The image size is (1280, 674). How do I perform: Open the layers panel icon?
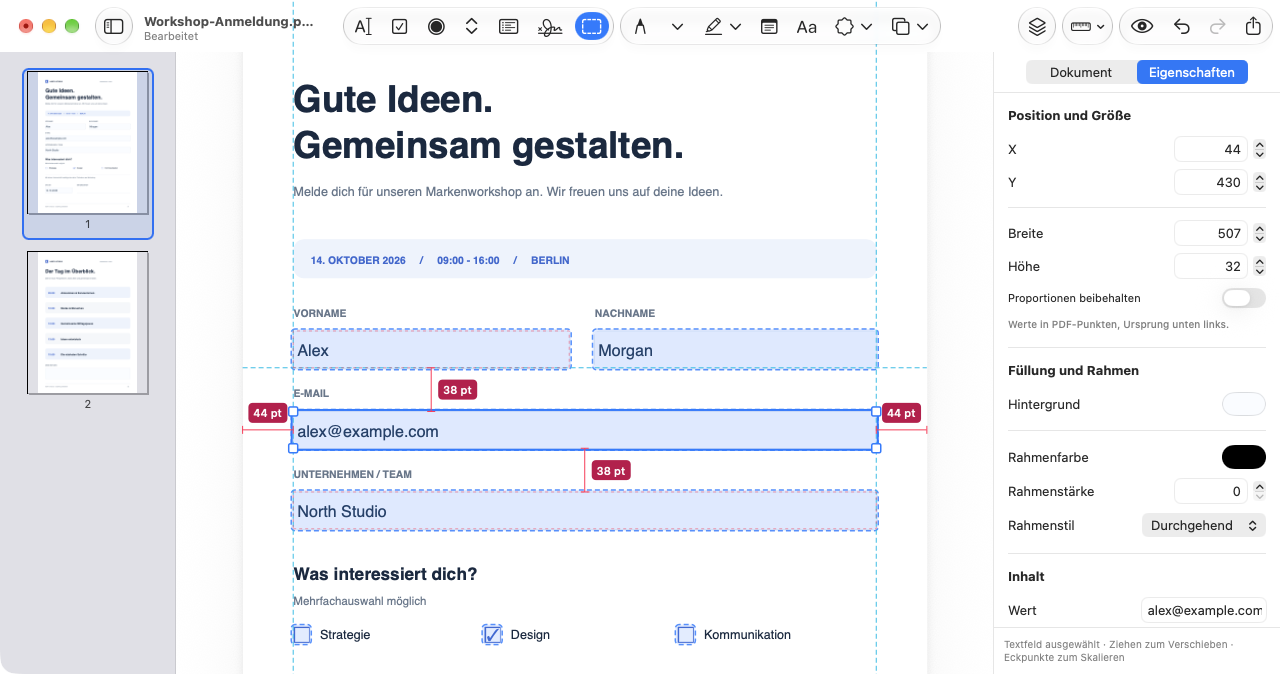coord(1037,27)
